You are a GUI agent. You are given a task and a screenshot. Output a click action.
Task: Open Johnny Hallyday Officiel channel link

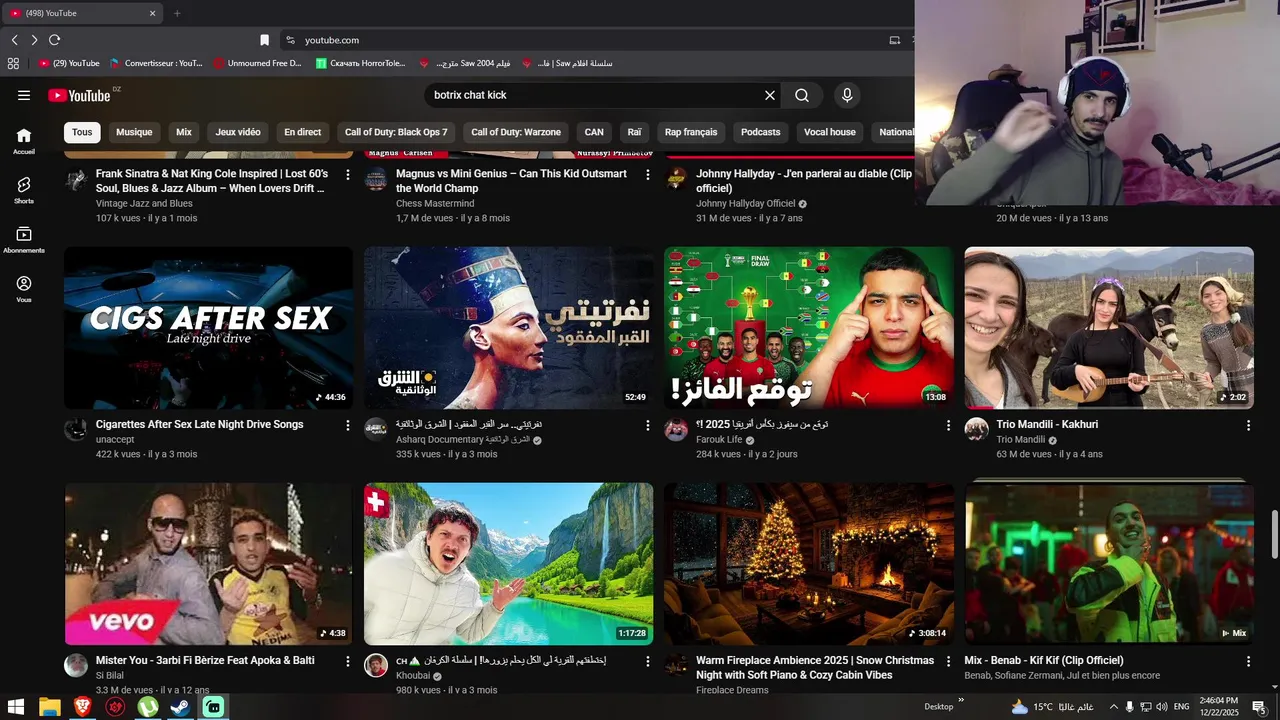click(746, 203)
